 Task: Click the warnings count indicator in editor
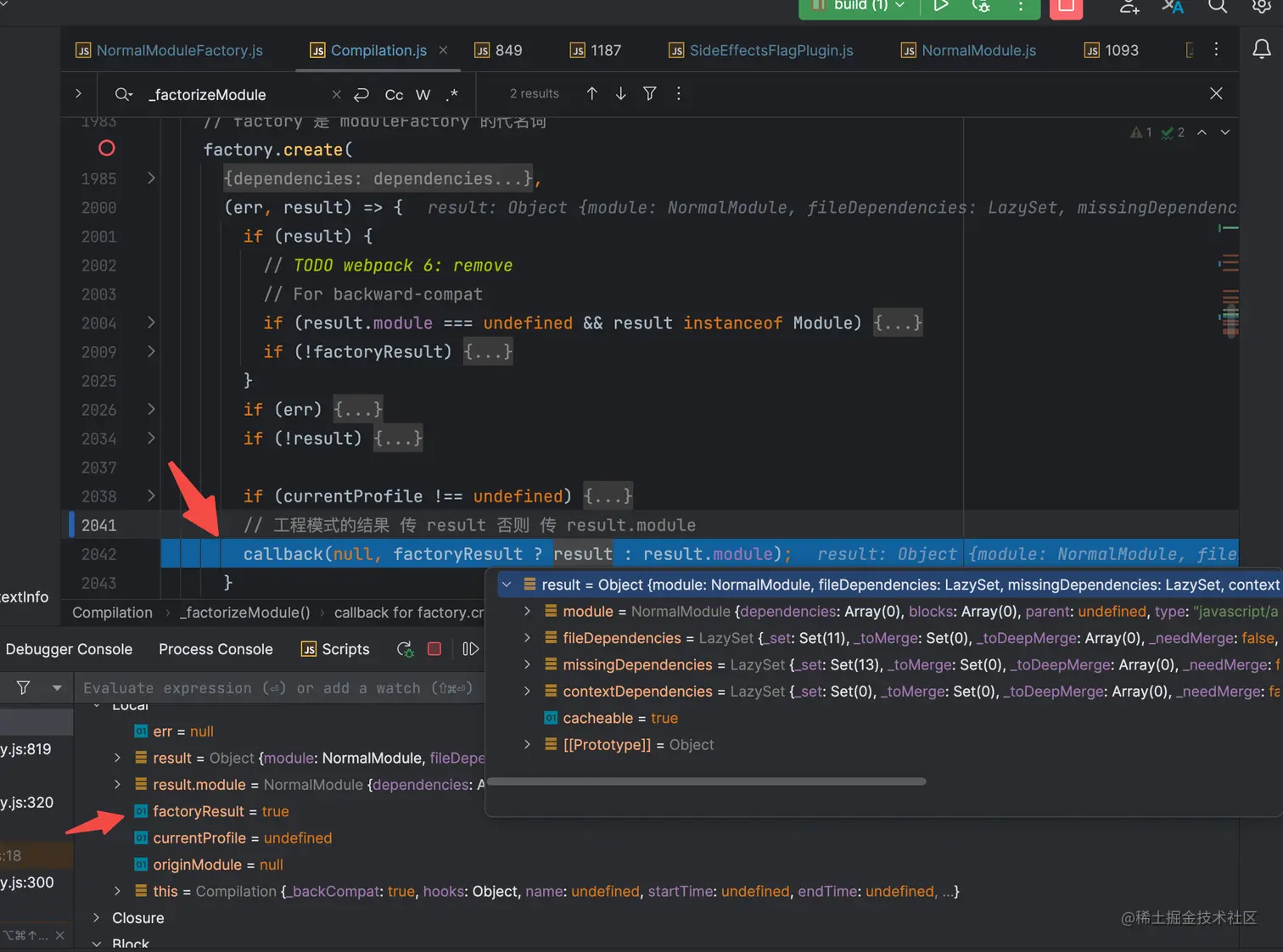coord(1141,132)
